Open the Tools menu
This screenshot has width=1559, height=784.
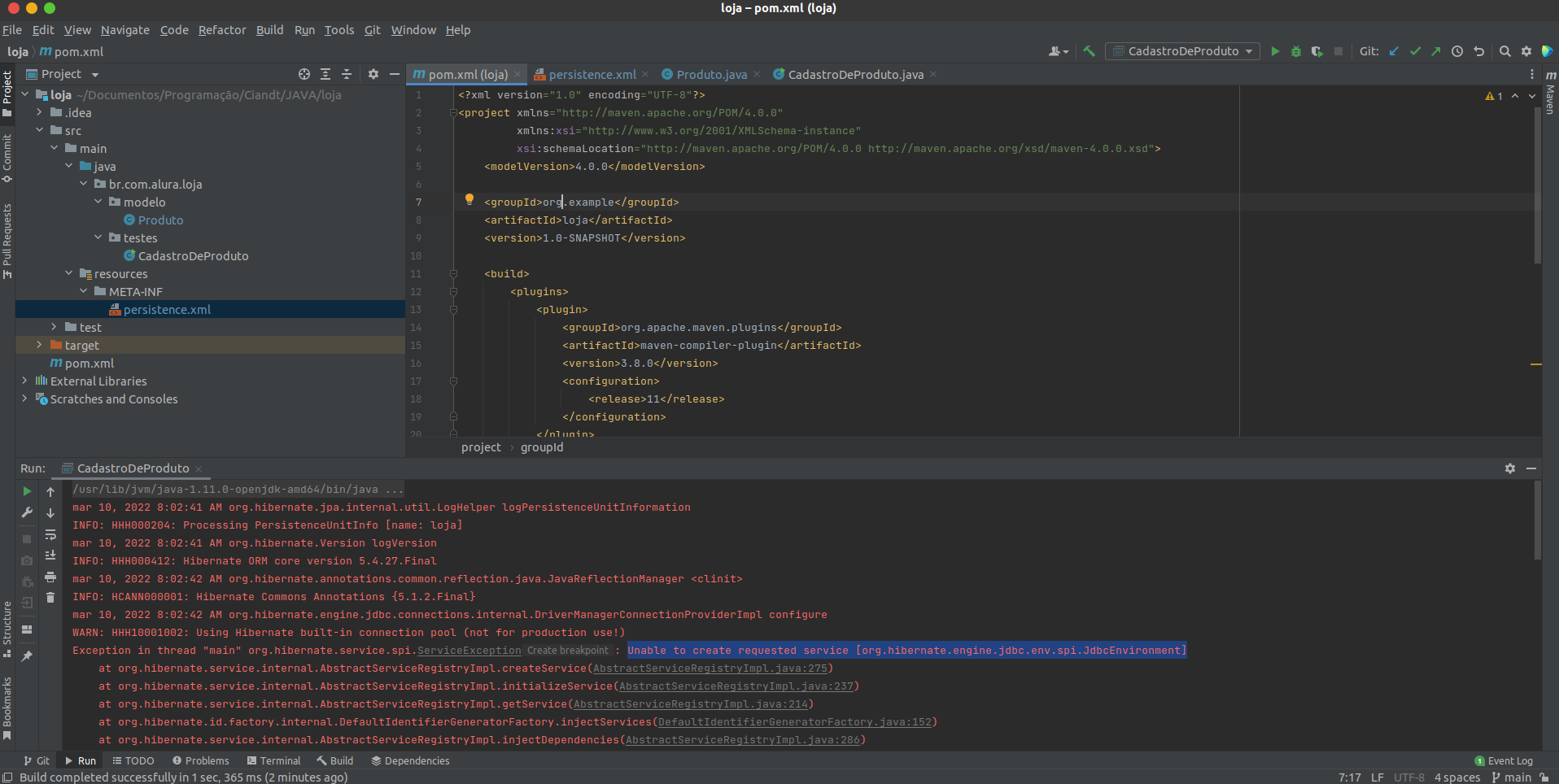(339, 30)
